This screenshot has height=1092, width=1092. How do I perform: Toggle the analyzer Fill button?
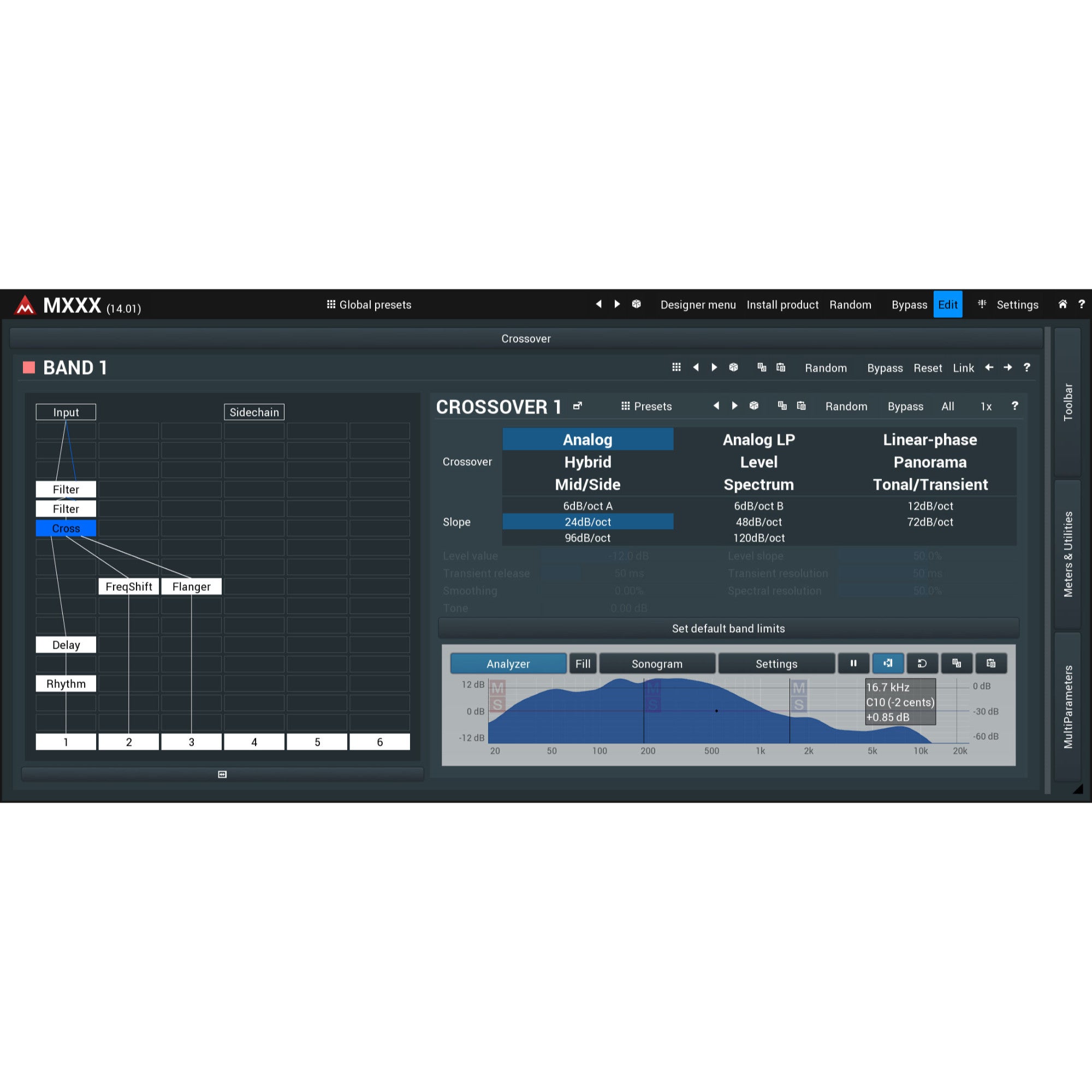click(x=583, y=663)
